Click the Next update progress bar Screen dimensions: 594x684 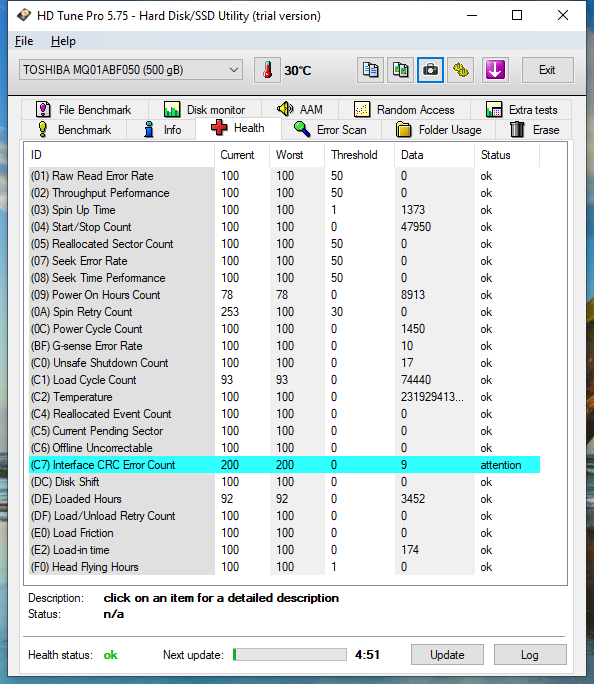tap(290, 654)
